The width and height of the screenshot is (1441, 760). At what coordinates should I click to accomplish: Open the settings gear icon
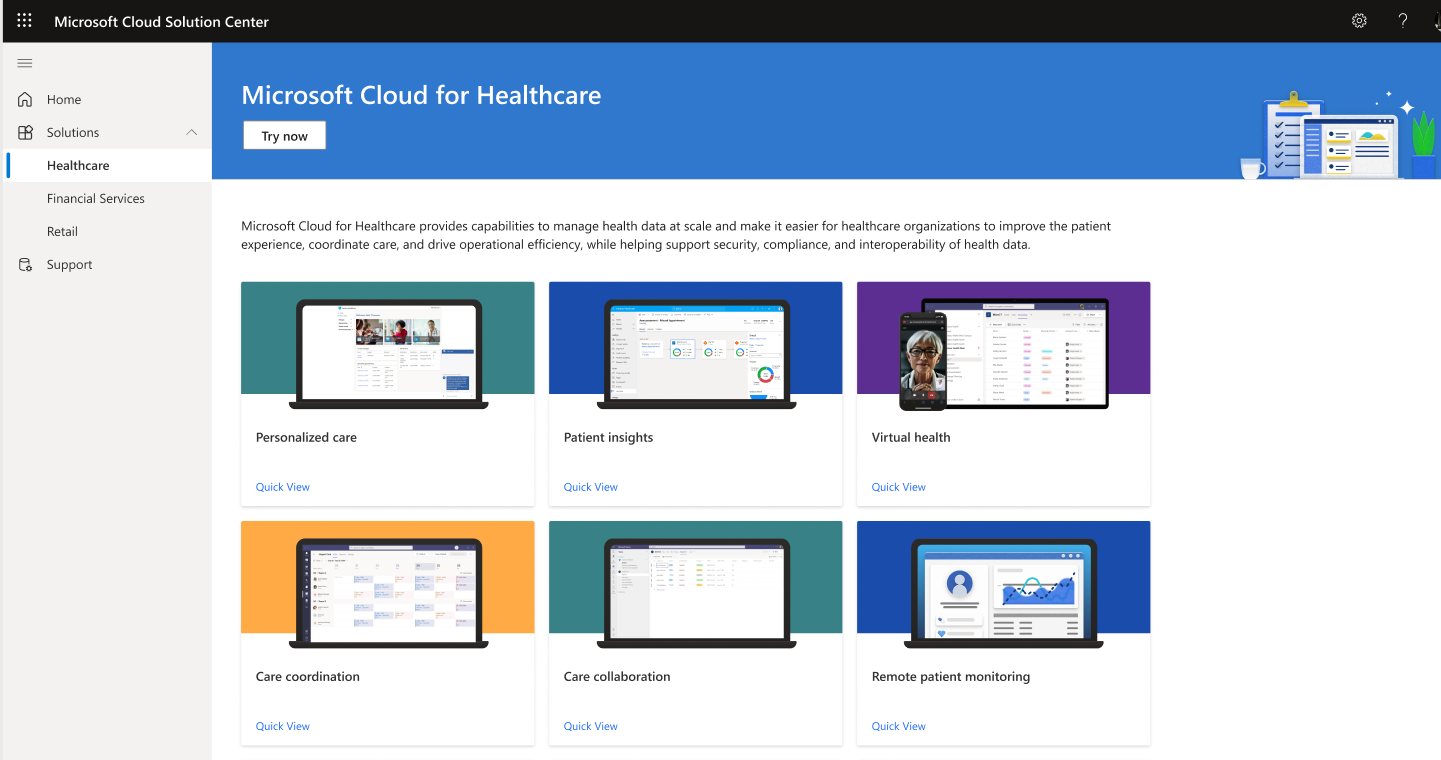click(x=1359, y=21)
